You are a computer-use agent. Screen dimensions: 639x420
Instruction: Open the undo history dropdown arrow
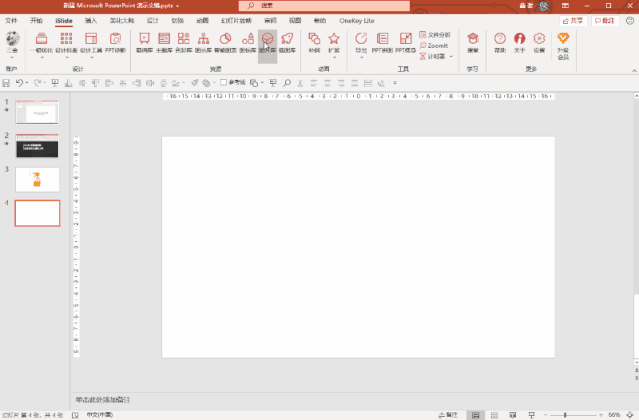click(x=26, y=83)
